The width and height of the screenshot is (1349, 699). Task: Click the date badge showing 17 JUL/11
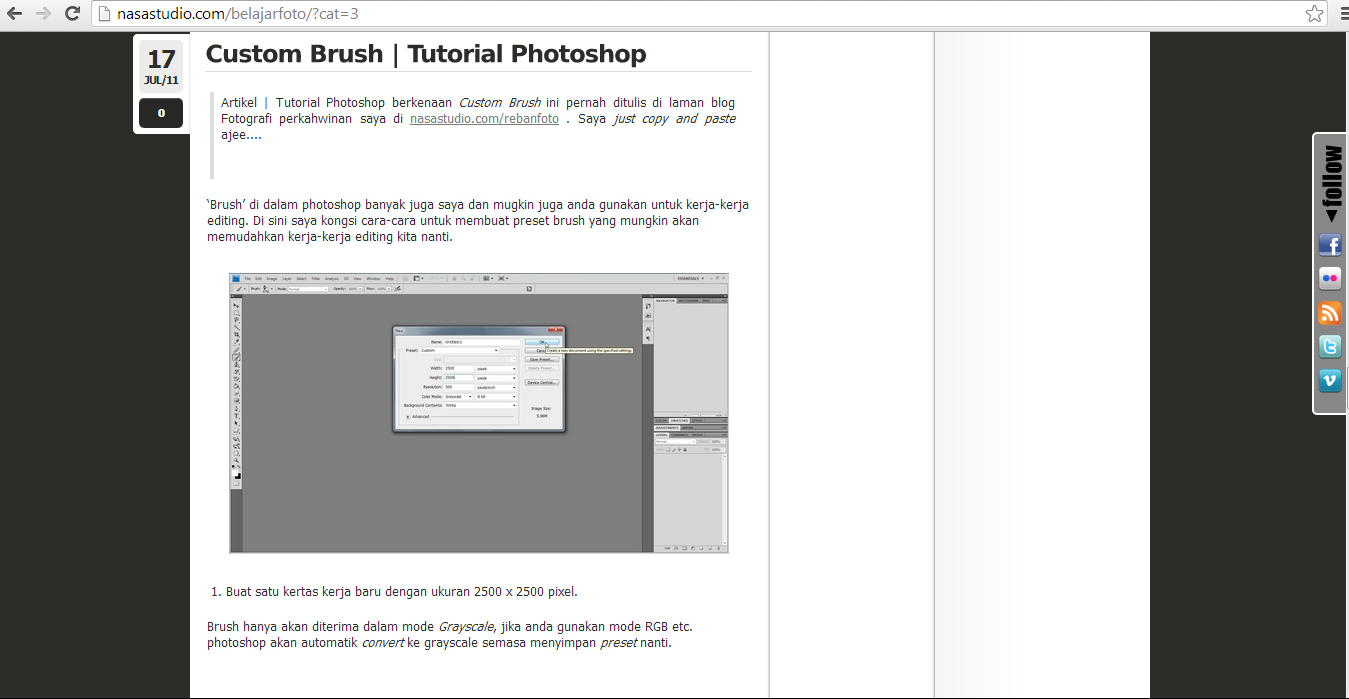pos(161,68)
